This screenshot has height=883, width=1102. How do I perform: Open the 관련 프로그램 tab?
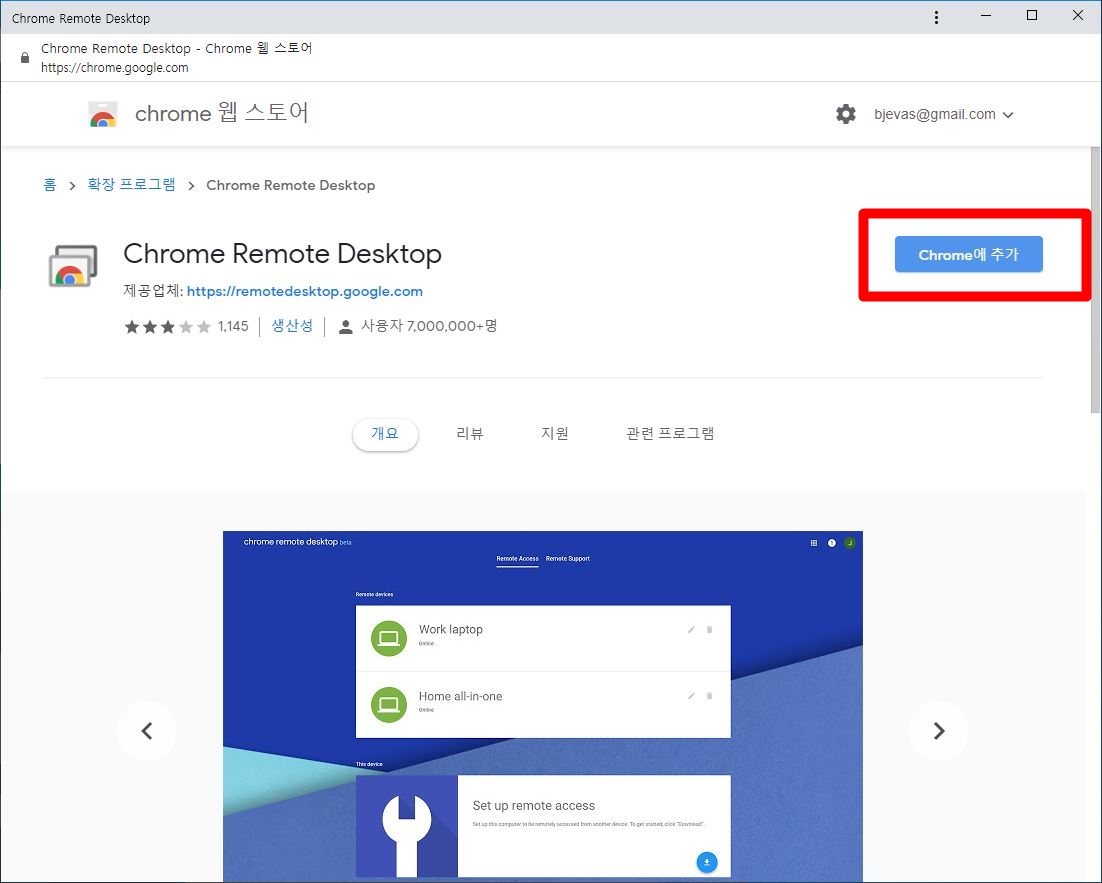[x=670, y=434]
